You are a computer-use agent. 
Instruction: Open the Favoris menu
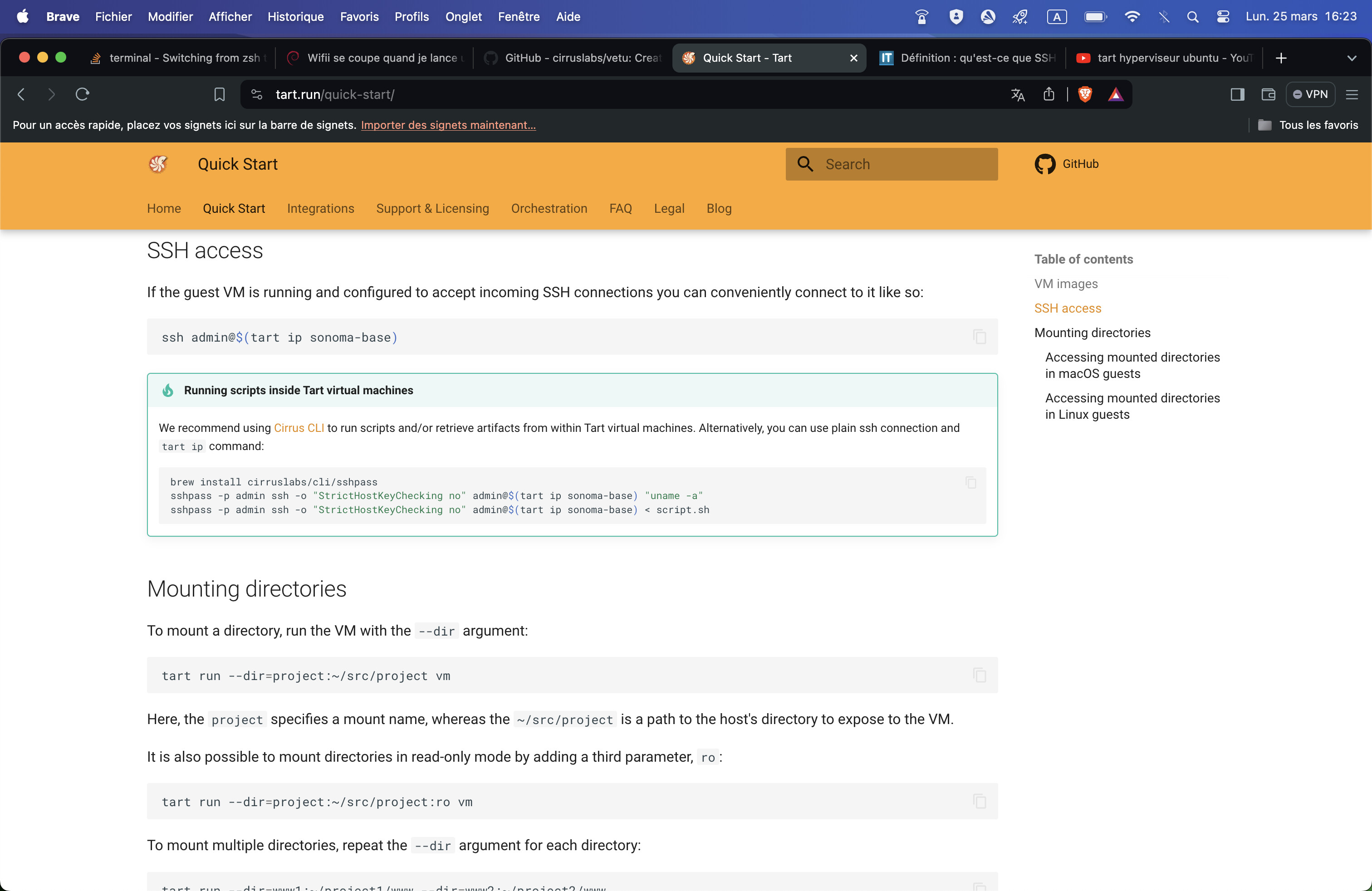(359, 17)
